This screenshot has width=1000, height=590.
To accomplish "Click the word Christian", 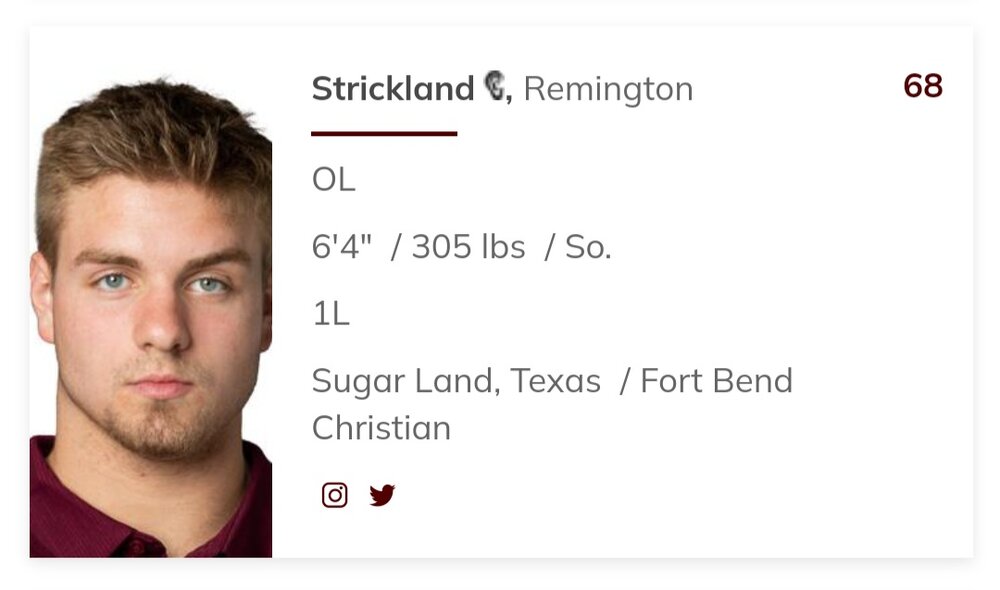I will [381, 428].
